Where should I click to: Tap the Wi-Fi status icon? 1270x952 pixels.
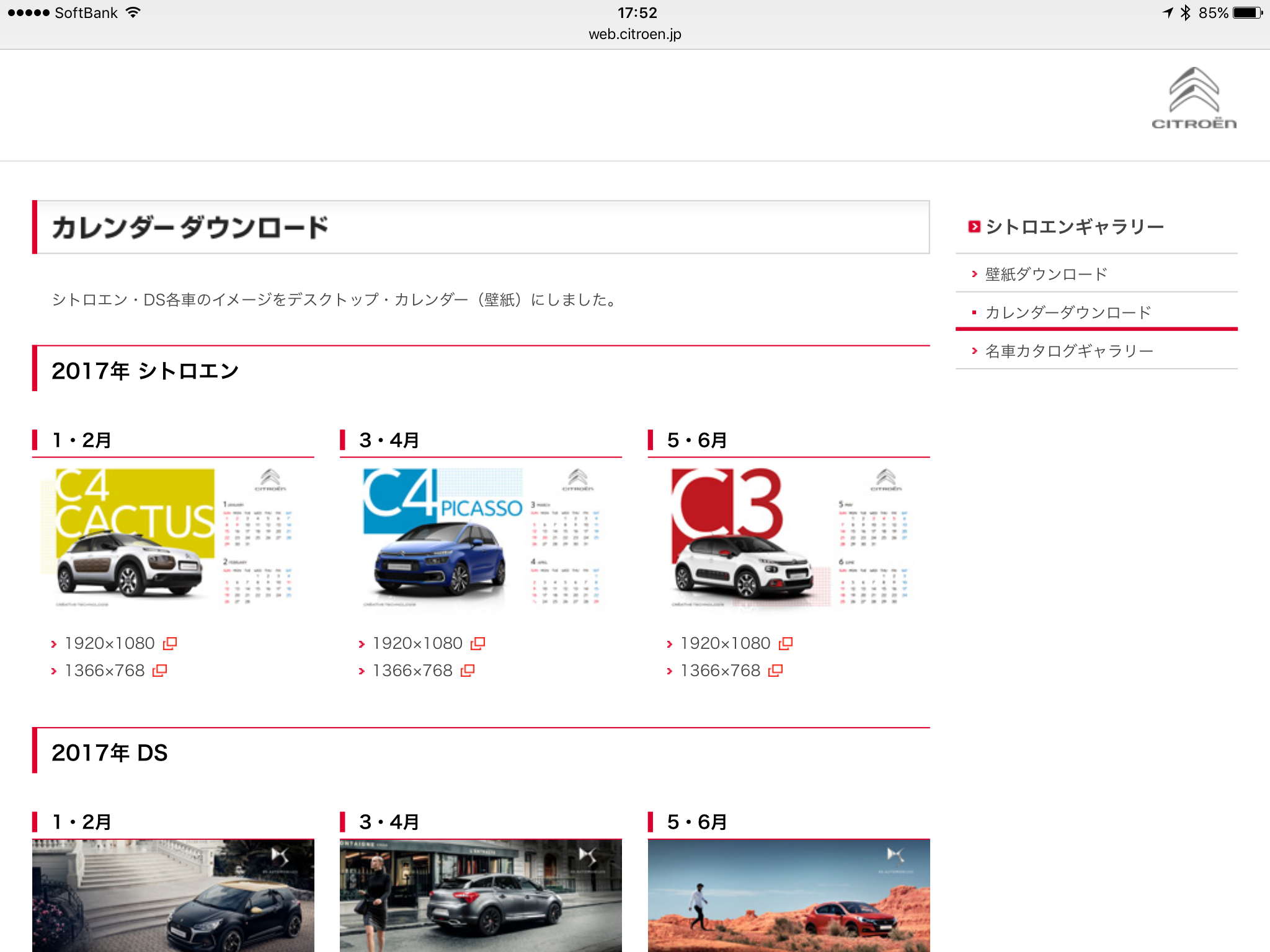point(133,12)
